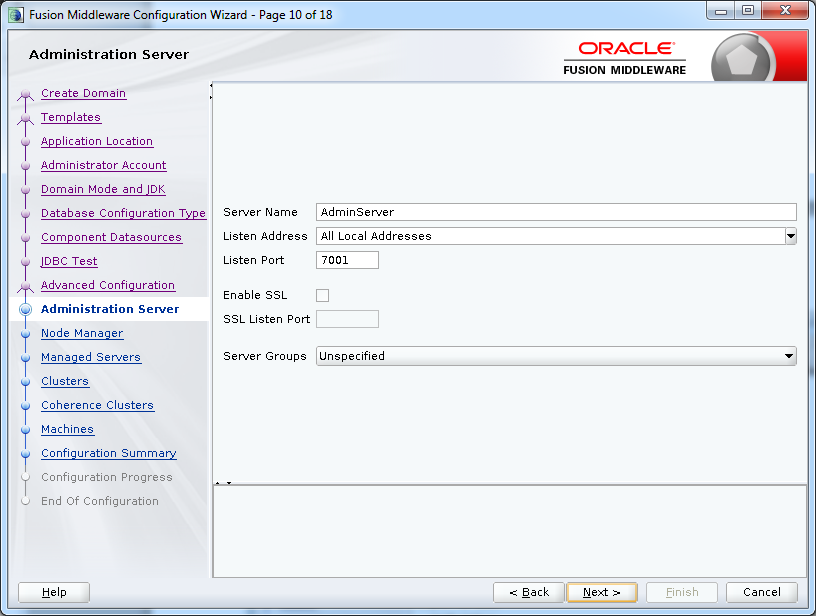Go to Node Manager step
The image size is (816, 616).
82,333
